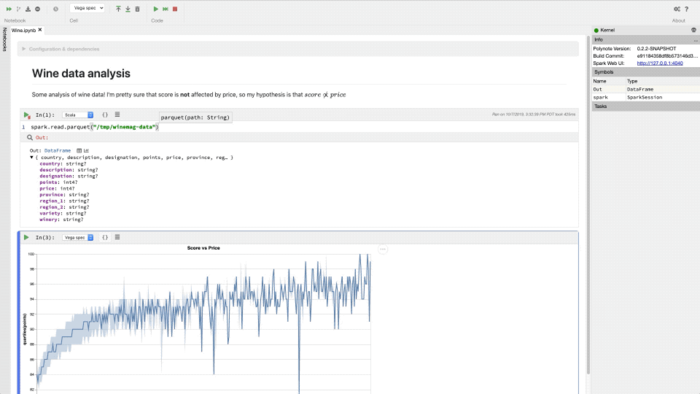Collapse the Symbols section header
This screenshot has width=700, height=394.
pyautogui.click(x=646, y=72)
